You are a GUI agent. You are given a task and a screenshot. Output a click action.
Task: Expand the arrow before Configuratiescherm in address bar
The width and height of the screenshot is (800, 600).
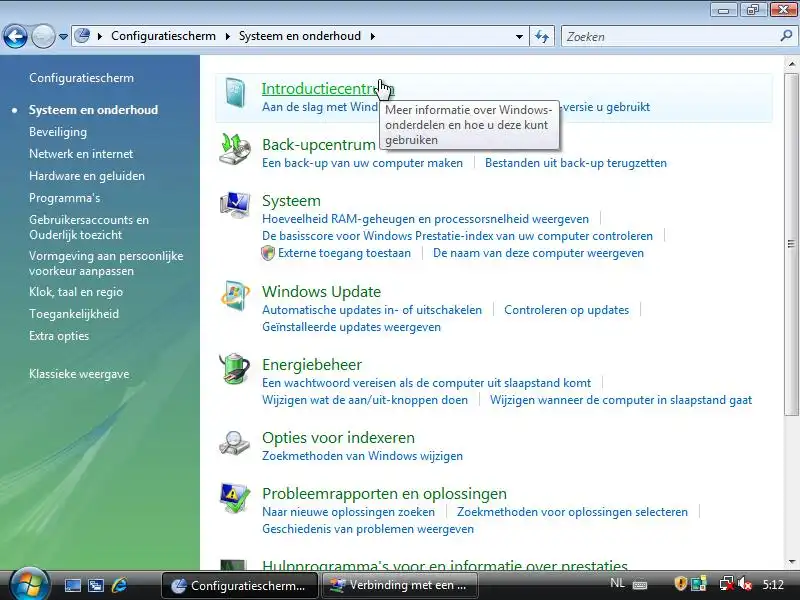100,36
